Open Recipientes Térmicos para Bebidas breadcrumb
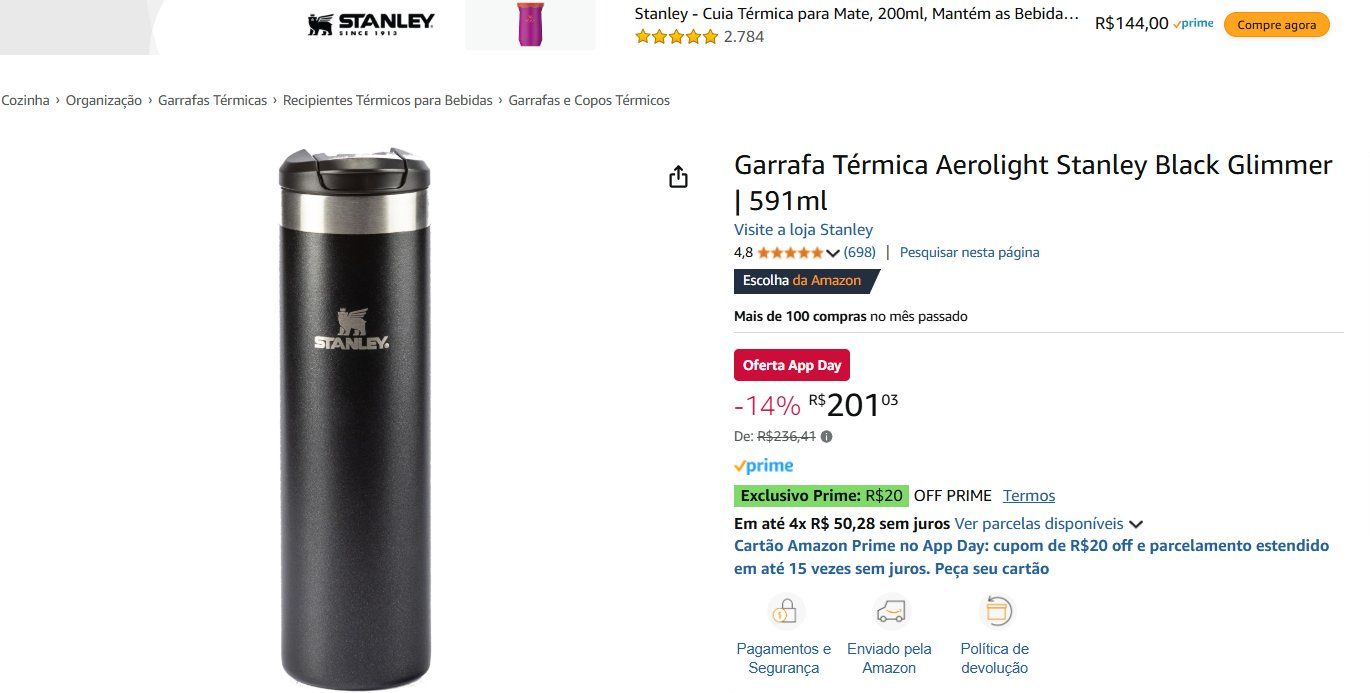 (x=388, y=100)
